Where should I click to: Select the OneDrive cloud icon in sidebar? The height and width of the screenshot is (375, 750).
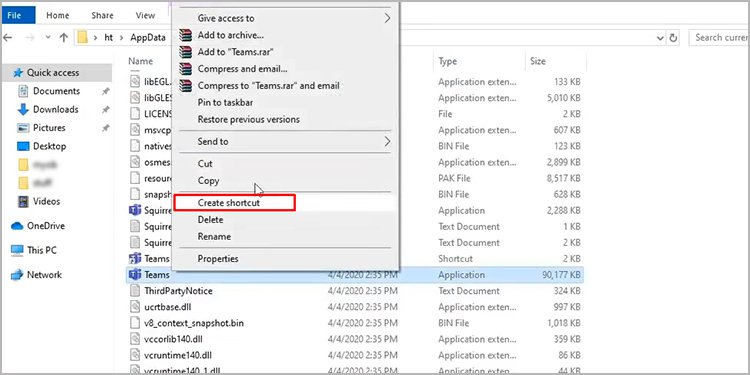(17, 226)
